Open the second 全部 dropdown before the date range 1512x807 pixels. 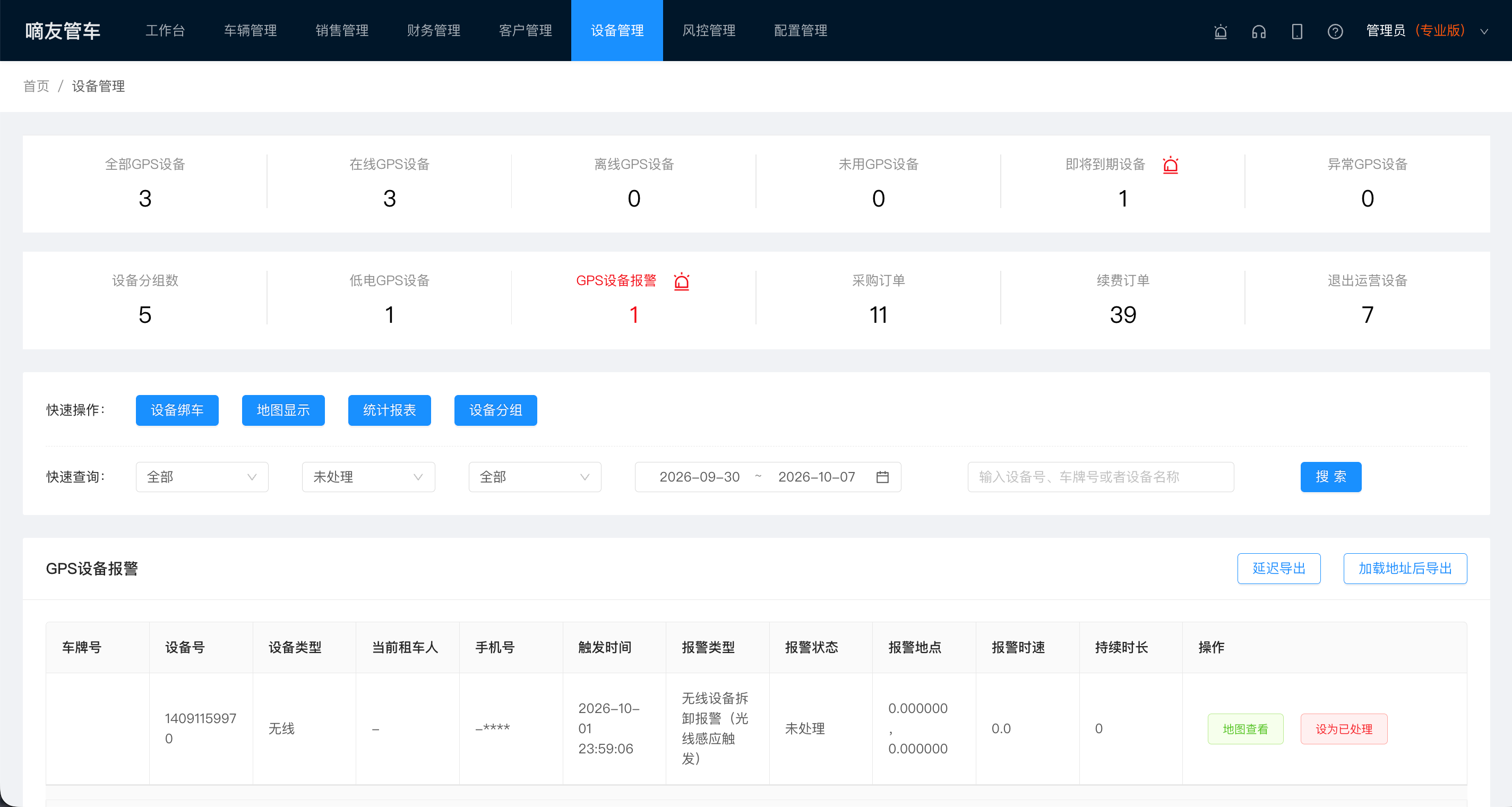click(x=535, y=477)
